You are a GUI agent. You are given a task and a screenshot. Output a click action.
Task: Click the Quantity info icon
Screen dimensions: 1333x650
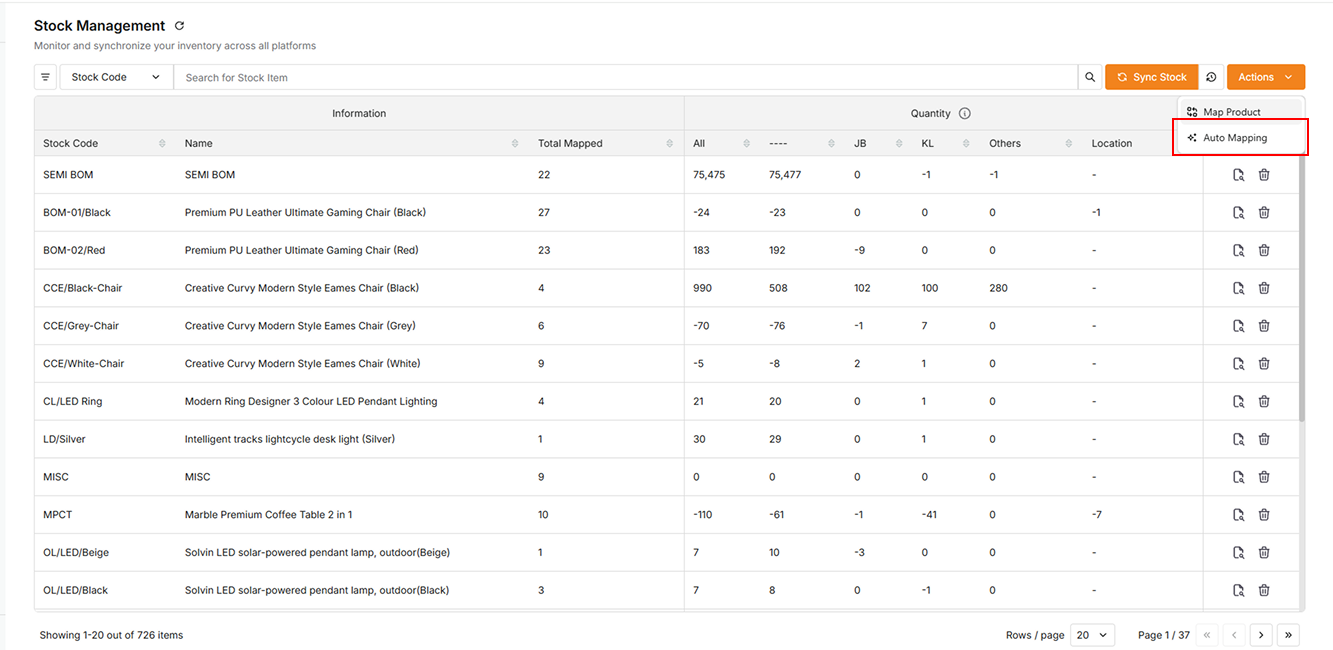[965, 114]
